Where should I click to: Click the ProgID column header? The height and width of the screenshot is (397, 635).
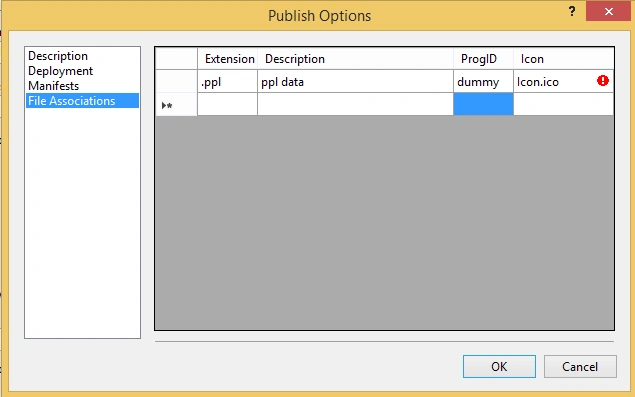tap(483, 59)
